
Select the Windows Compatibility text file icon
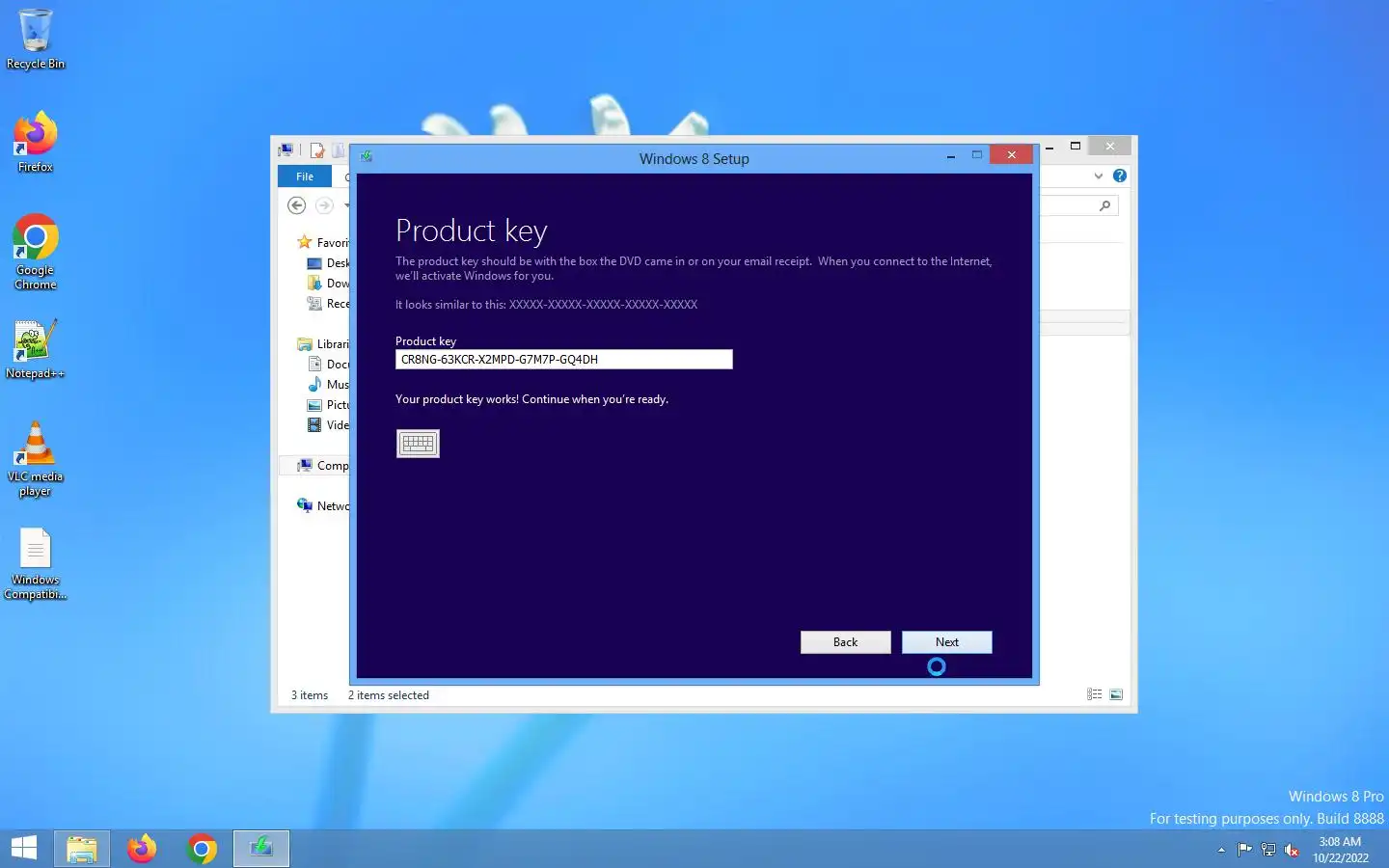36,564
